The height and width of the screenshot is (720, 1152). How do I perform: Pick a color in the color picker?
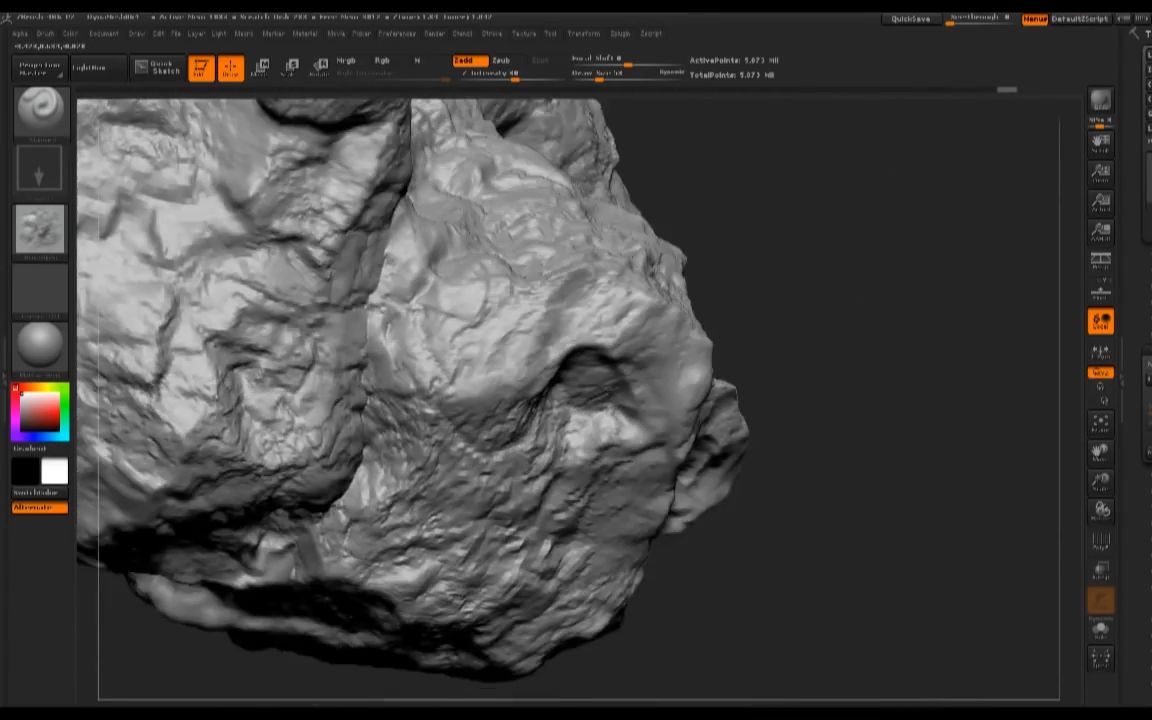[x=40, y=411]
